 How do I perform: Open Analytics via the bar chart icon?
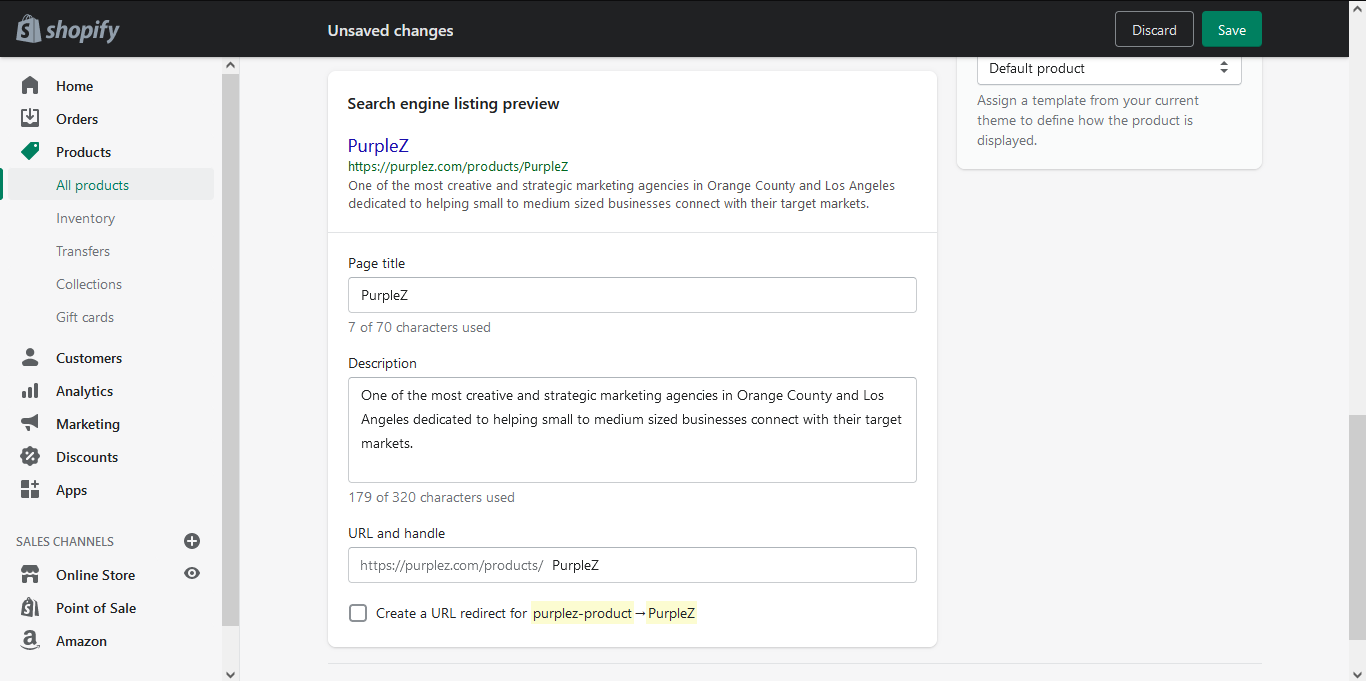(x=31, y=390)
